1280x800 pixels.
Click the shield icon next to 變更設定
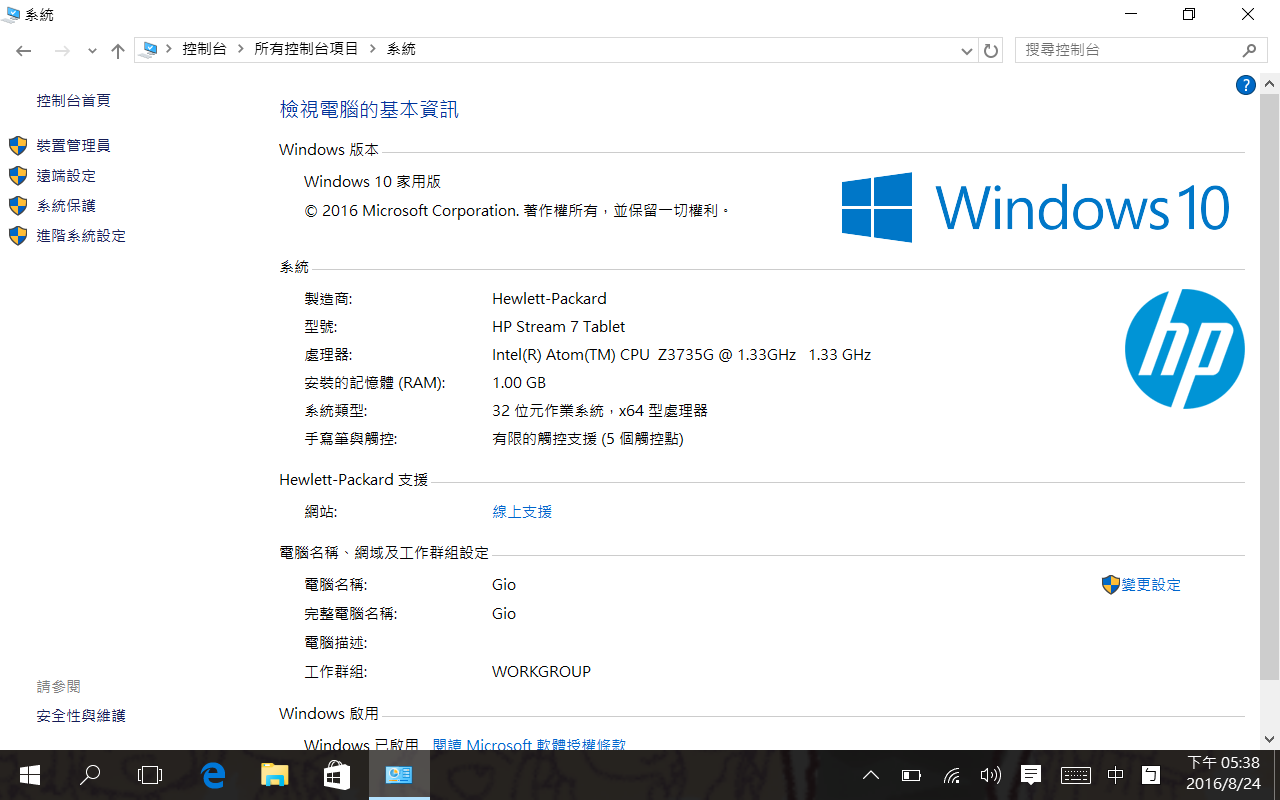tap(1110, 585)
